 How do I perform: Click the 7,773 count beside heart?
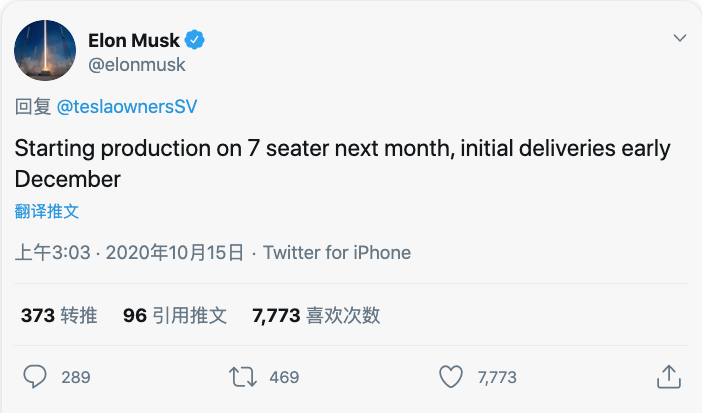[x=497, y=377]
